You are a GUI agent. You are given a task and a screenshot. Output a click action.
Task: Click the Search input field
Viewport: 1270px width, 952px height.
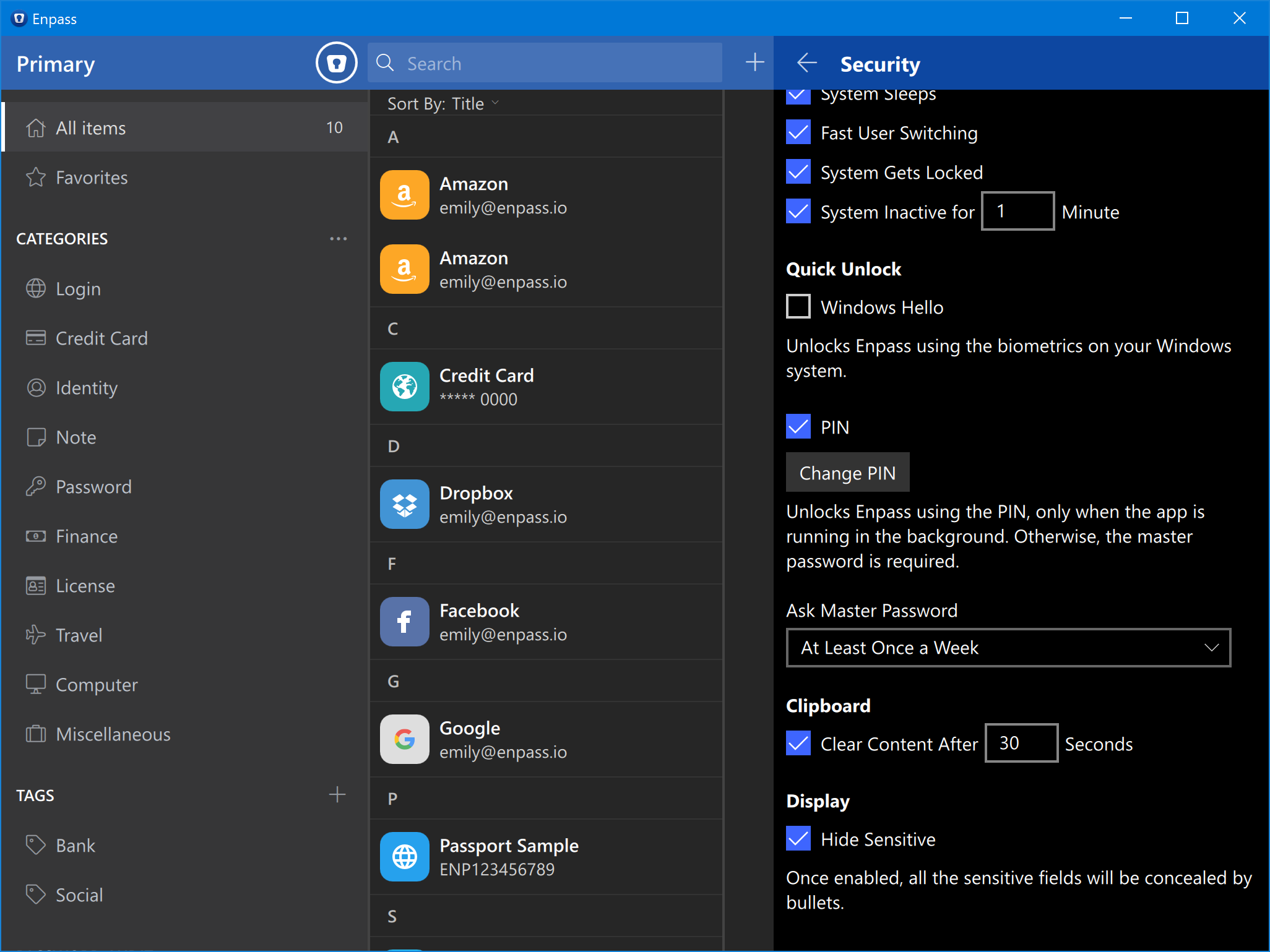tap(545, 63)
